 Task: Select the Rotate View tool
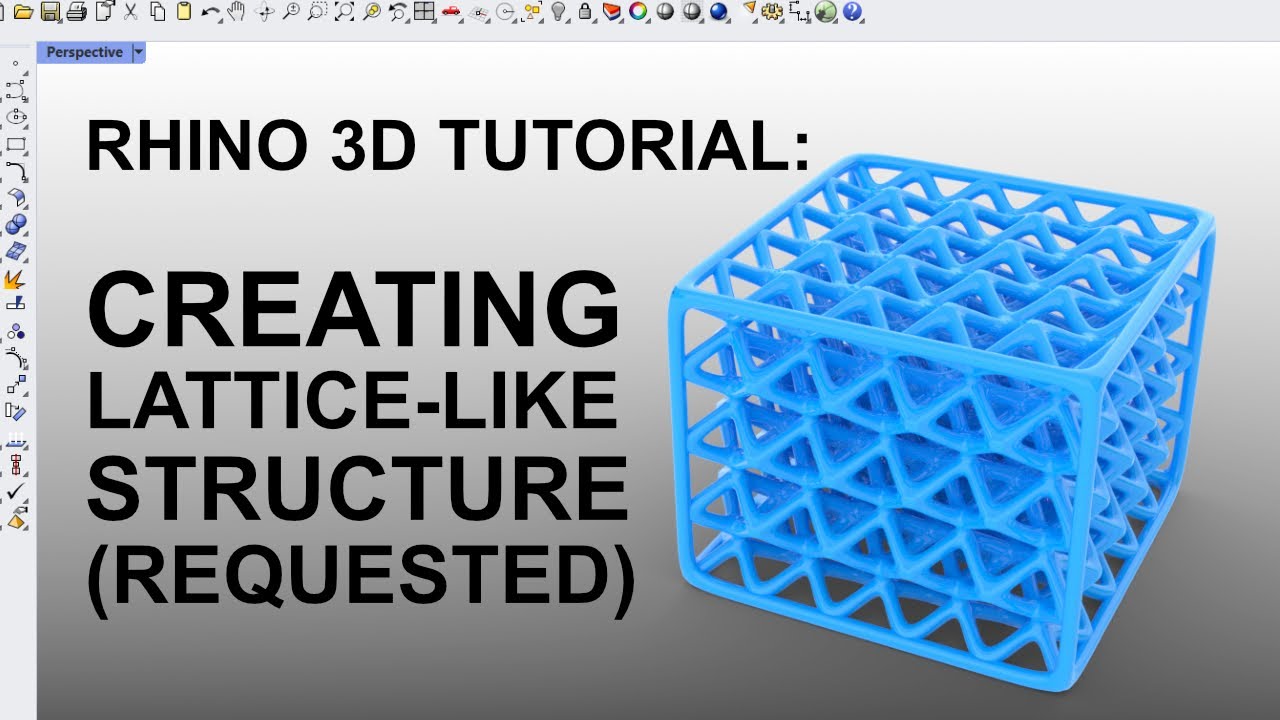pyautogui.click(x=264, y=12)
